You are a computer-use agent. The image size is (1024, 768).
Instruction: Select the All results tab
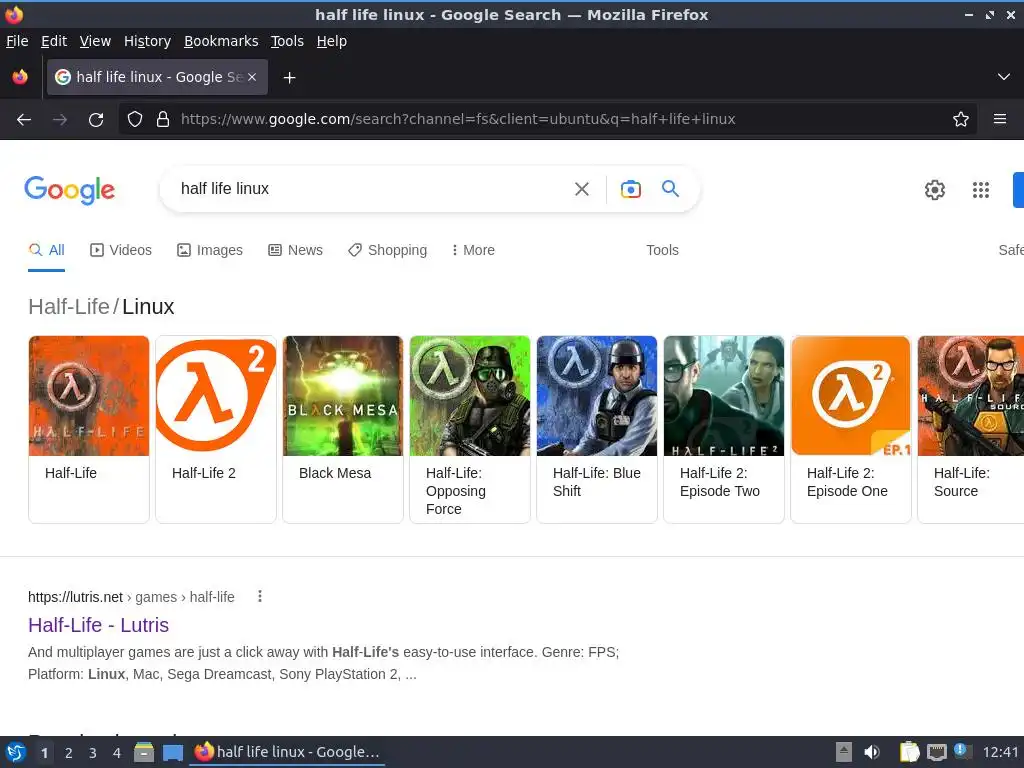click(46, 250)
